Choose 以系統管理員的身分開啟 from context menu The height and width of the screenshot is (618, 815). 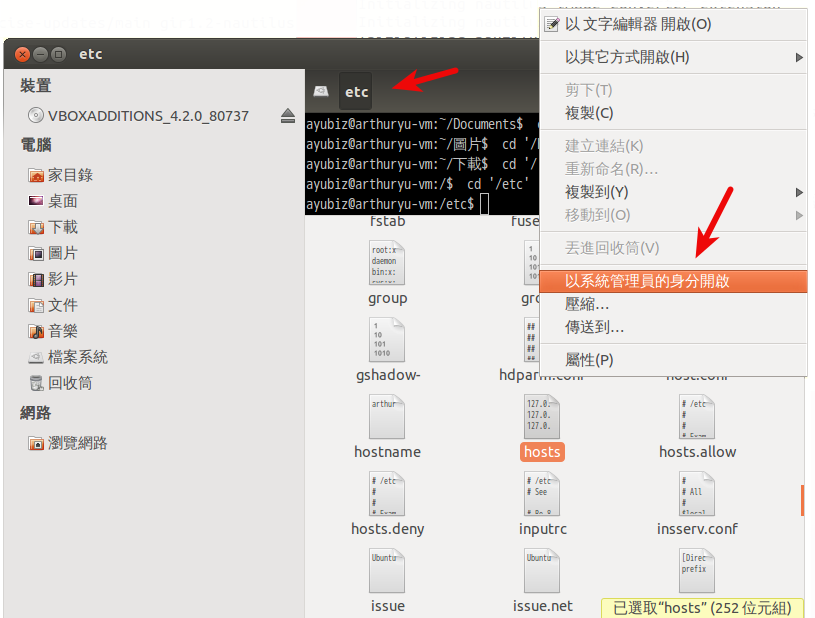(648, 280)
